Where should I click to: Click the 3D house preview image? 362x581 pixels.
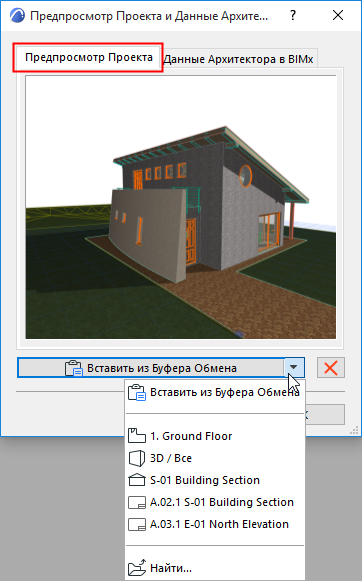pos(181,207)
